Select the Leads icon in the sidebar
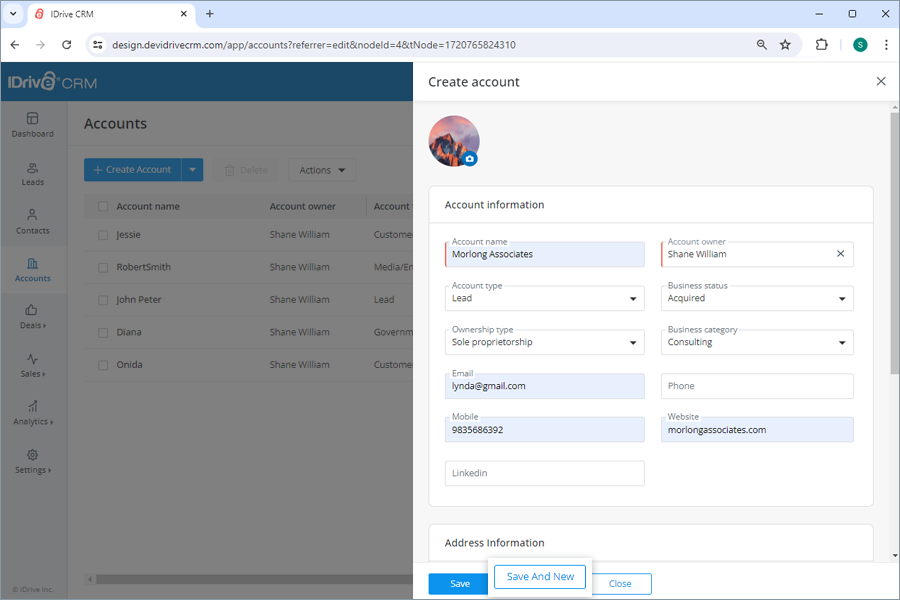 (32, 173)
